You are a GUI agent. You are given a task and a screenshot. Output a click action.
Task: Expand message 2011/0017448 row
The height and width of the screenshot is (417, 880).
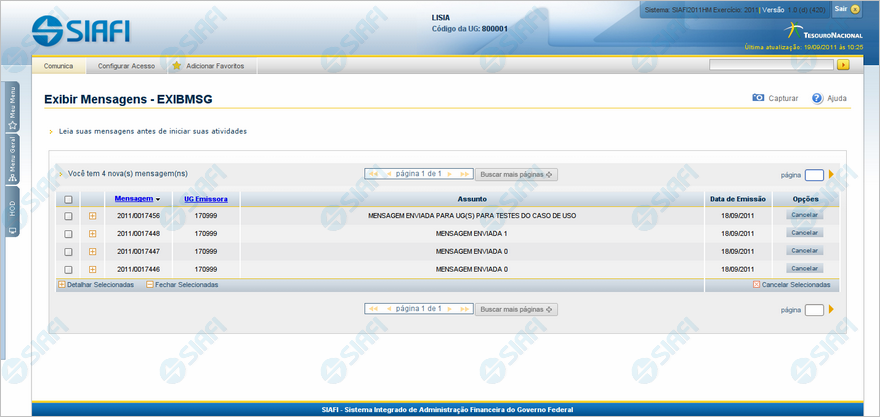93,234
